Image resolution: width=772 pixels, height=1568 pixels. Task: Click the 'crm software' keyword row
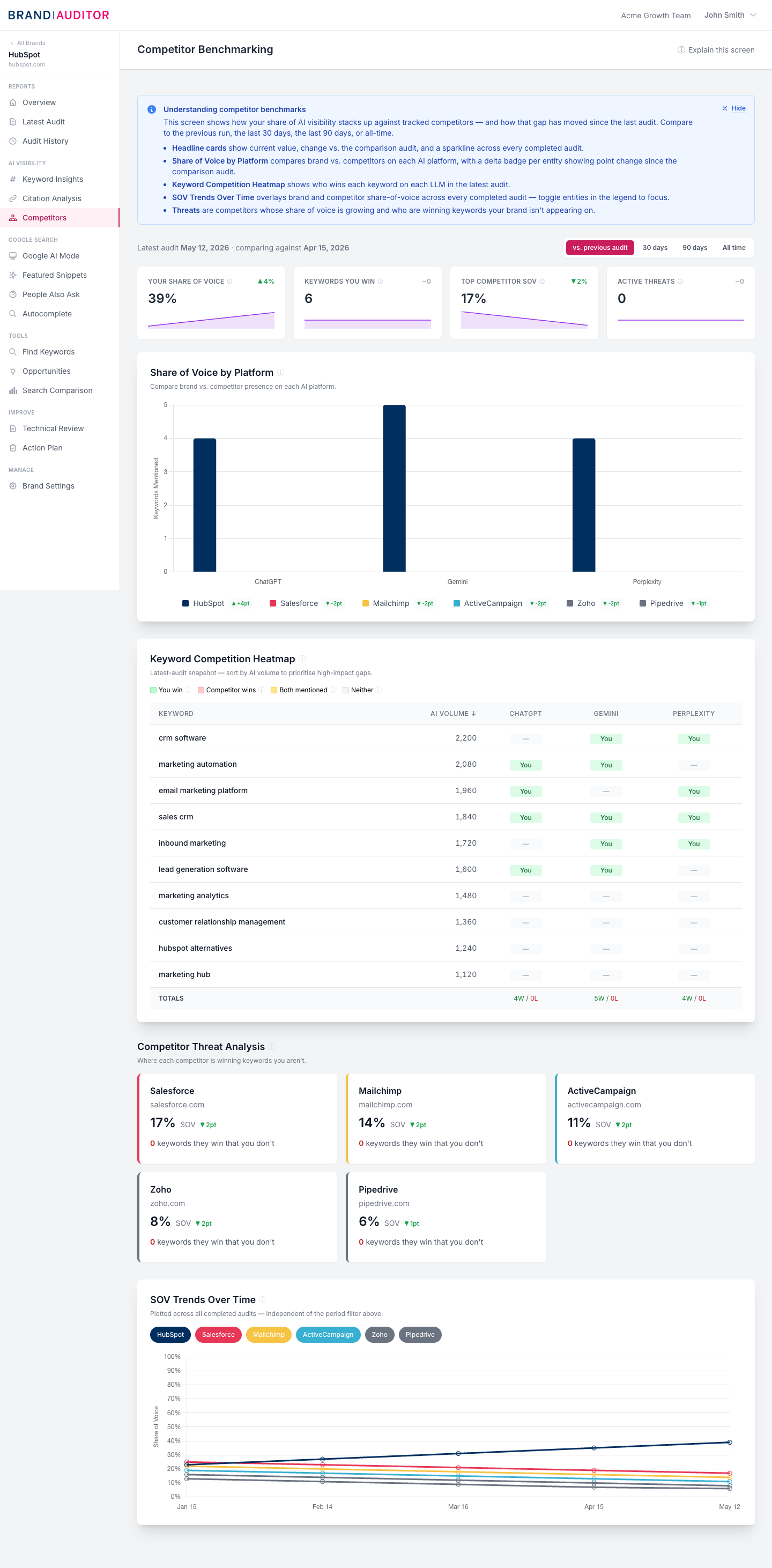click(446, 738)
